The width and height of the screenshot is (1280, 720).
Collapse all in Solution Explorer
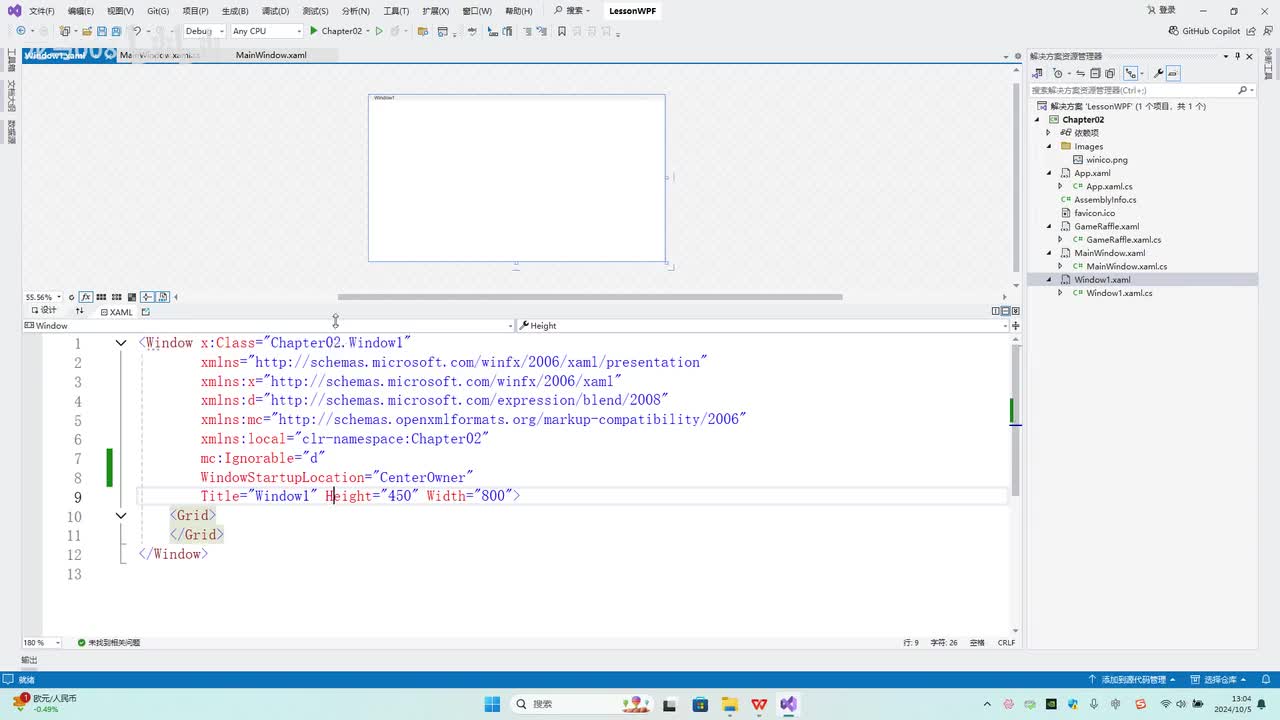pyautogui.click(x=1096, y=73)
